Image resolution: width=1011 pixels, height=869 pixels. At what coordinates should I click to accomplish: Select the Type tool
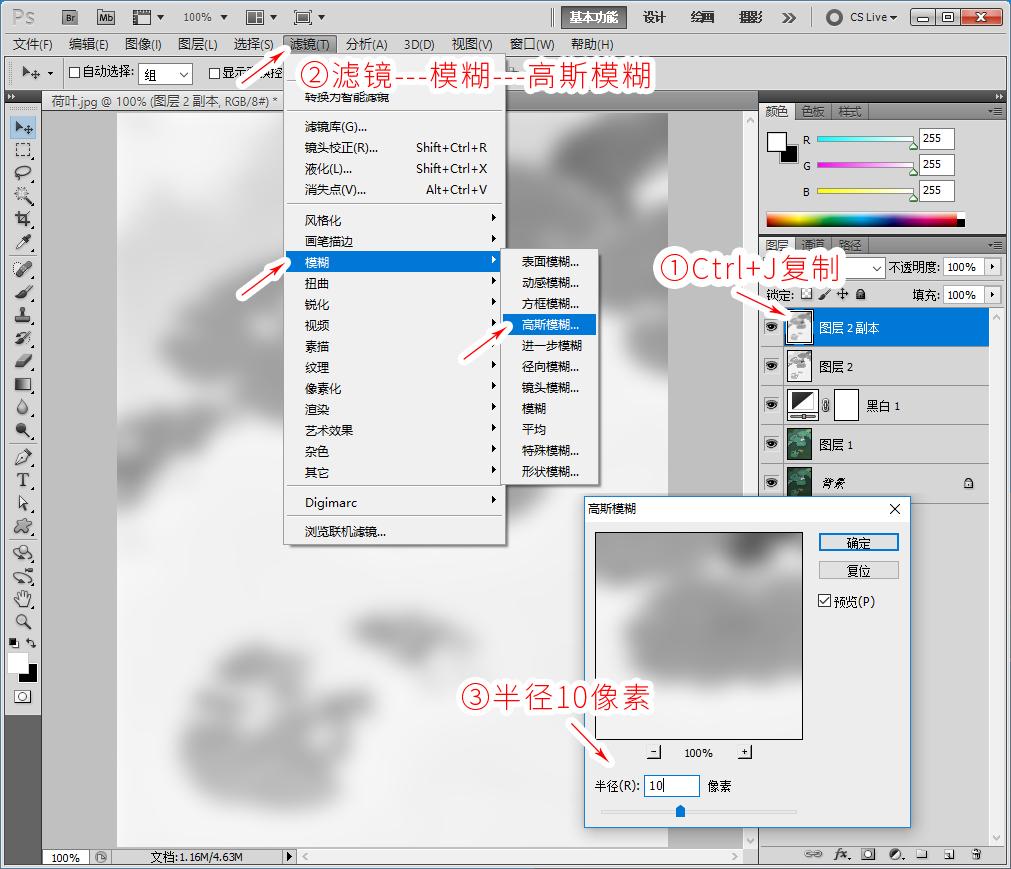pos(23,480)
